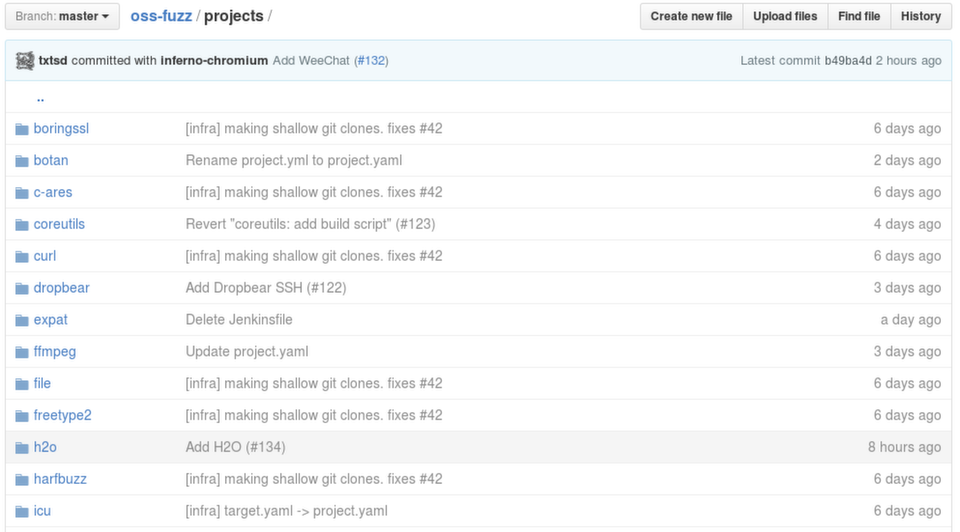Open harfbuzz row shallow git clones commit
This screenshot has width=960, height=532.
click(313, 479)
